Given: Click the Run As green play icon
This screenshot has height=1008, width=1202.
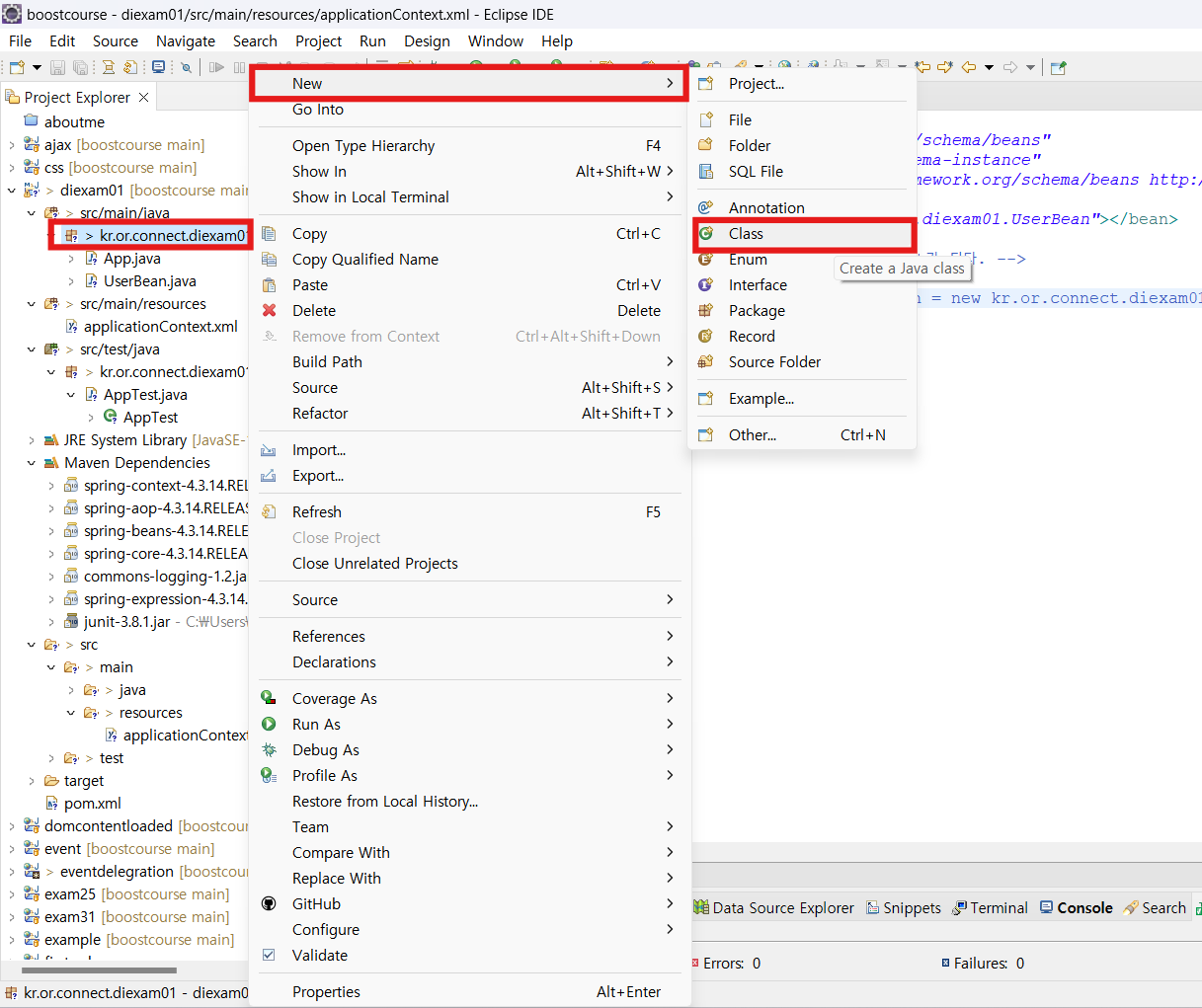Looking at the screenshot, I should pyautogui.click(x=269, y=725).
